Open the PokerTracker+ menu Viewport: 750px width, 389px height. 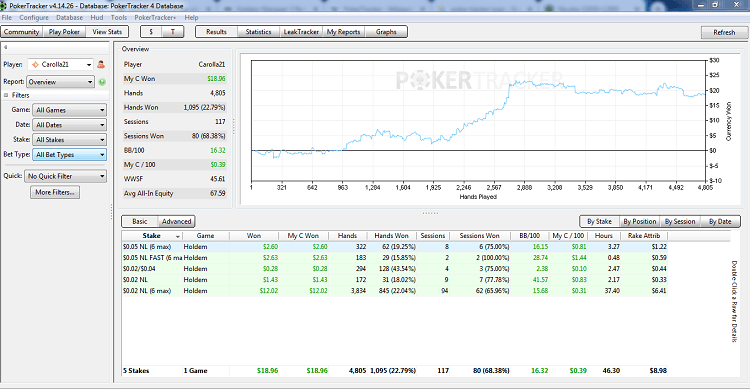pos(155,18)
